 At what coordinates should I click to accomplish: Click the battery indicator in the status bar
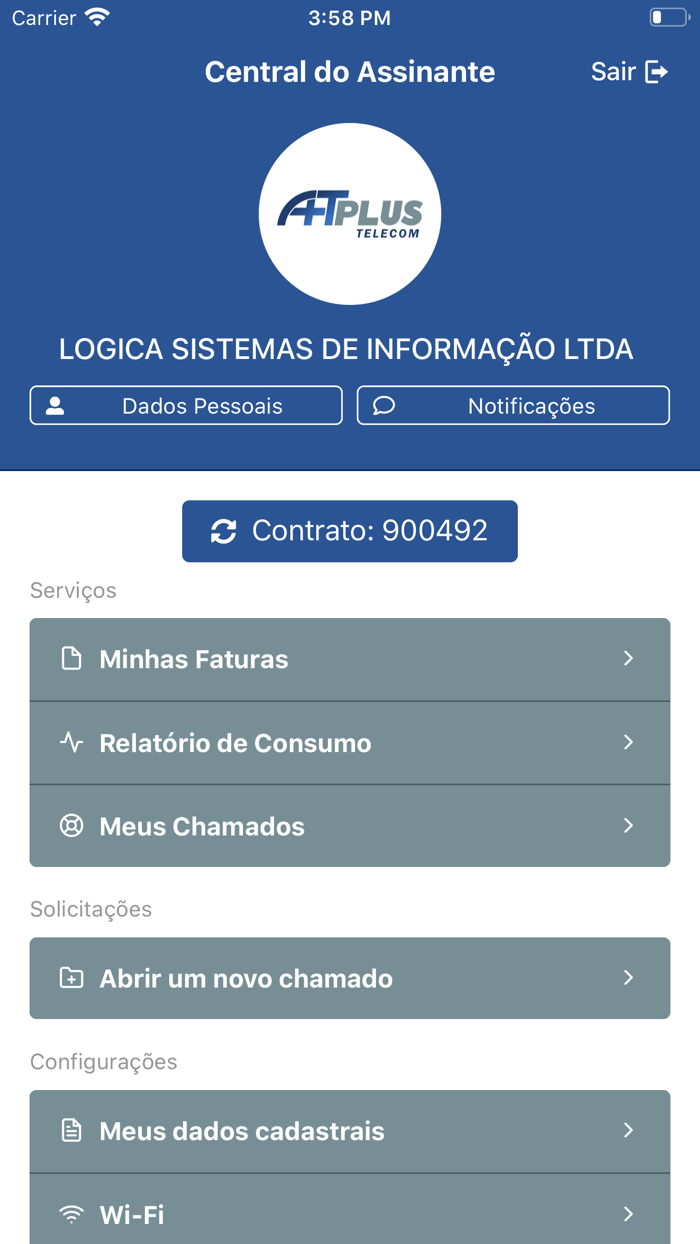668,16
